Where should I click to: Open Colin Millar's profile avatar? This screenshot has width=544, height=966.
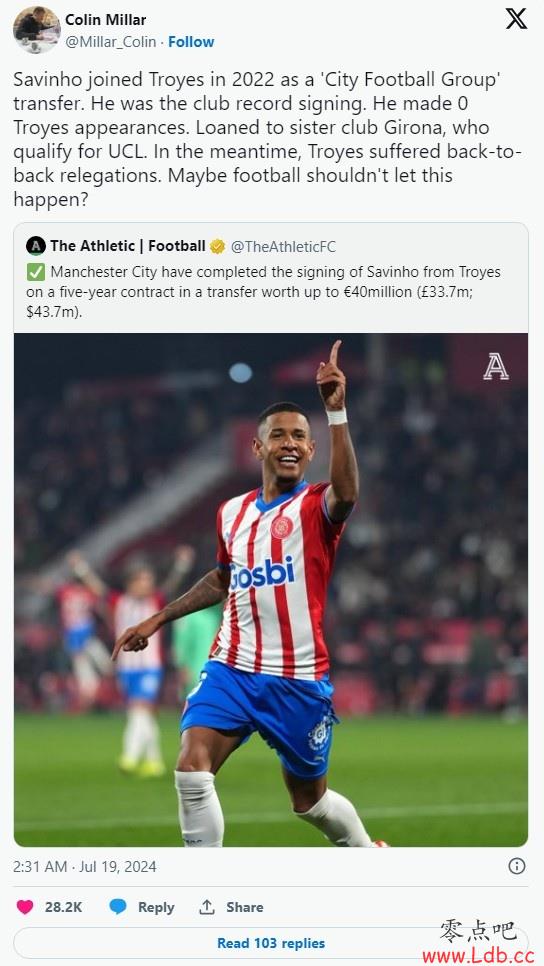coord(36,30)
